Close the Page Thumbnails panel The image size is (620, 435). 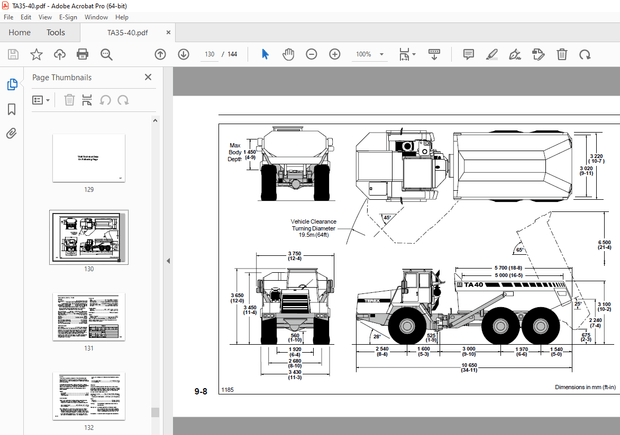pyautogui.click(x=148, y=77)
